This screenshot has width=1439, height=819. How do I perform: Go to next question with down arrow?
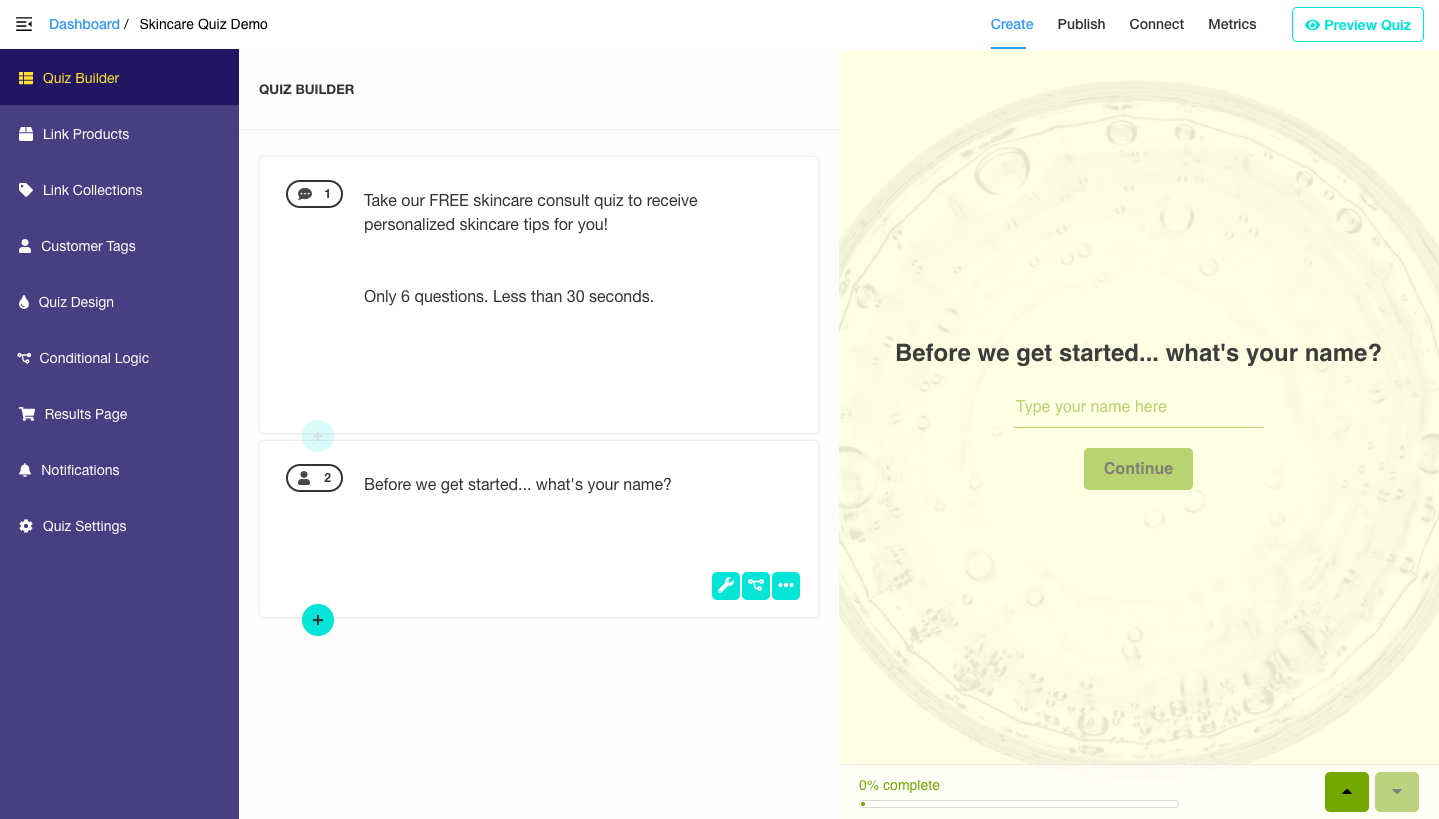click(x=1397, y=792)
